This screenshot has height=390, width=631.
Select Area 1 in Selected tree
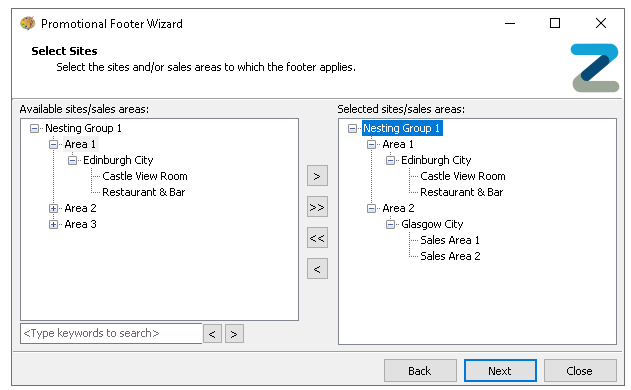(398, 144)
